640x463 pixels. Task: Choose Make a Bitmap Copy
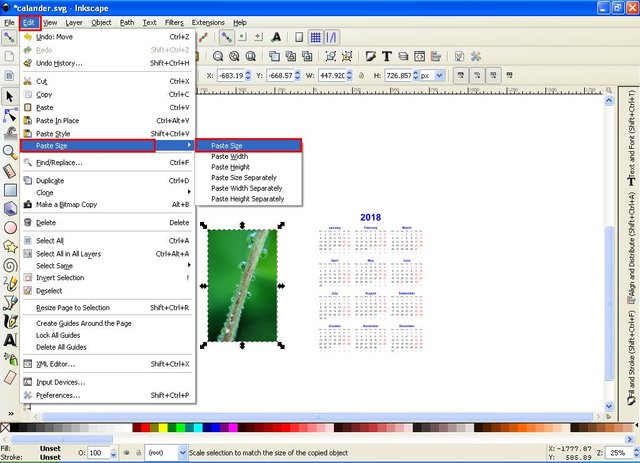(108, 205)
